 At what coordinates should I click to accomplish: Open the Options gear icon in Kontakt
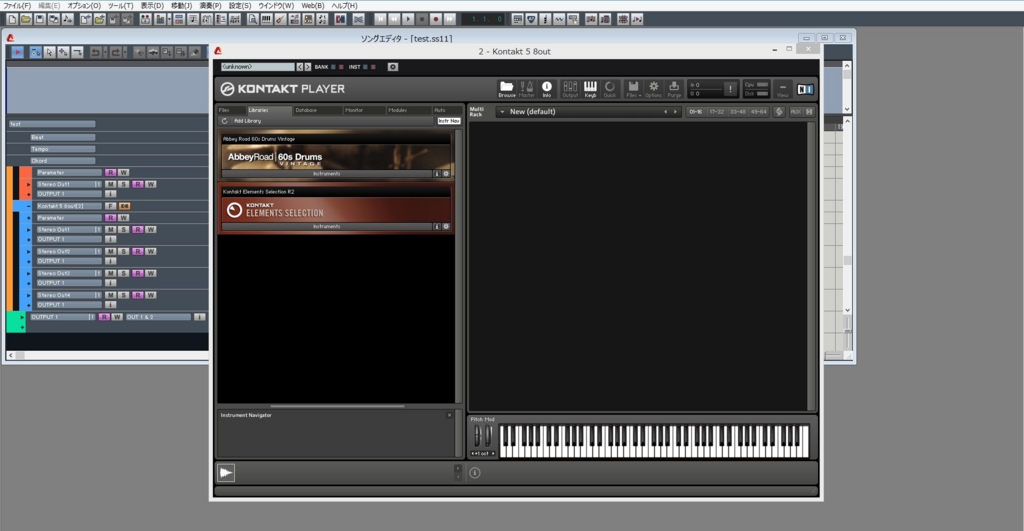(x=653, y=89)
